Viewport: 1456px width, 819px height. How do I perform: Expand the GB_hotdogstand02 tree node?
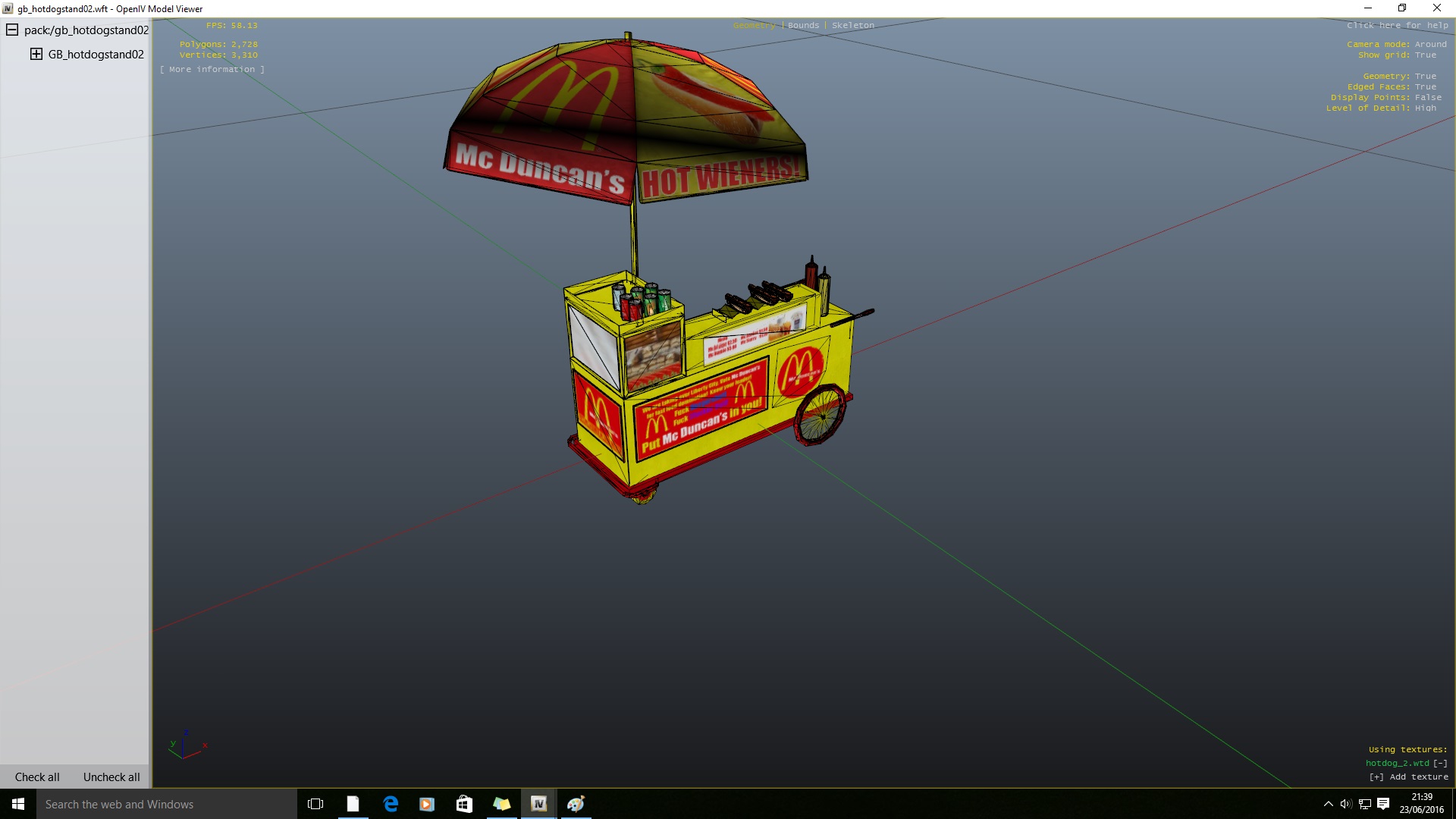point(36,54)
